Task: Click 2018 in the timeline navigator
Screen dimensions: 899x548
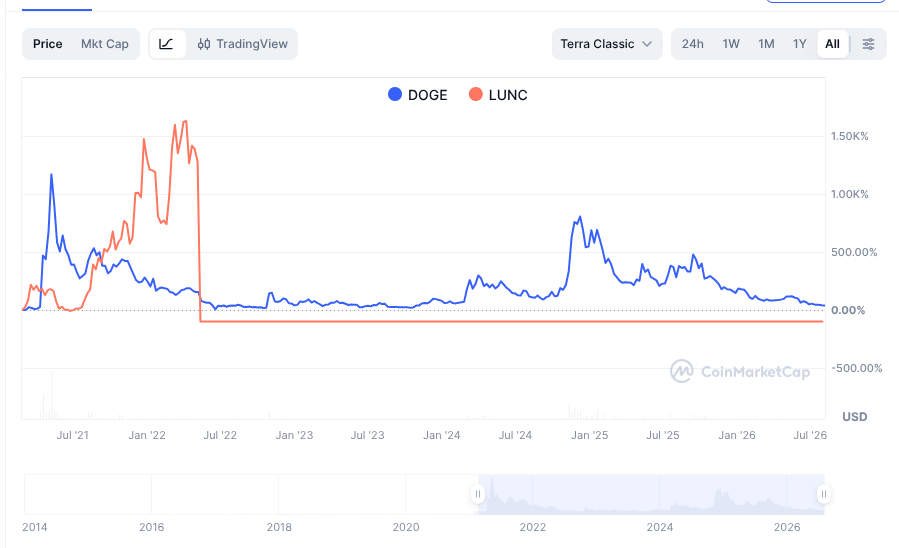Action: [279, 527]
